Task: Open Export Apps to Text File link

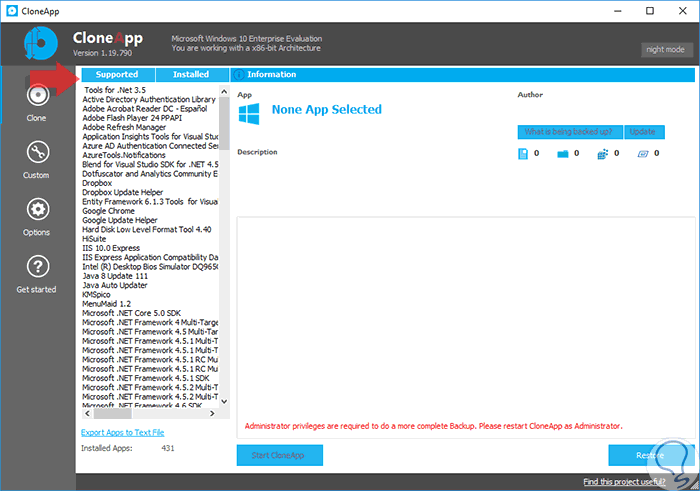Action: 122,433
